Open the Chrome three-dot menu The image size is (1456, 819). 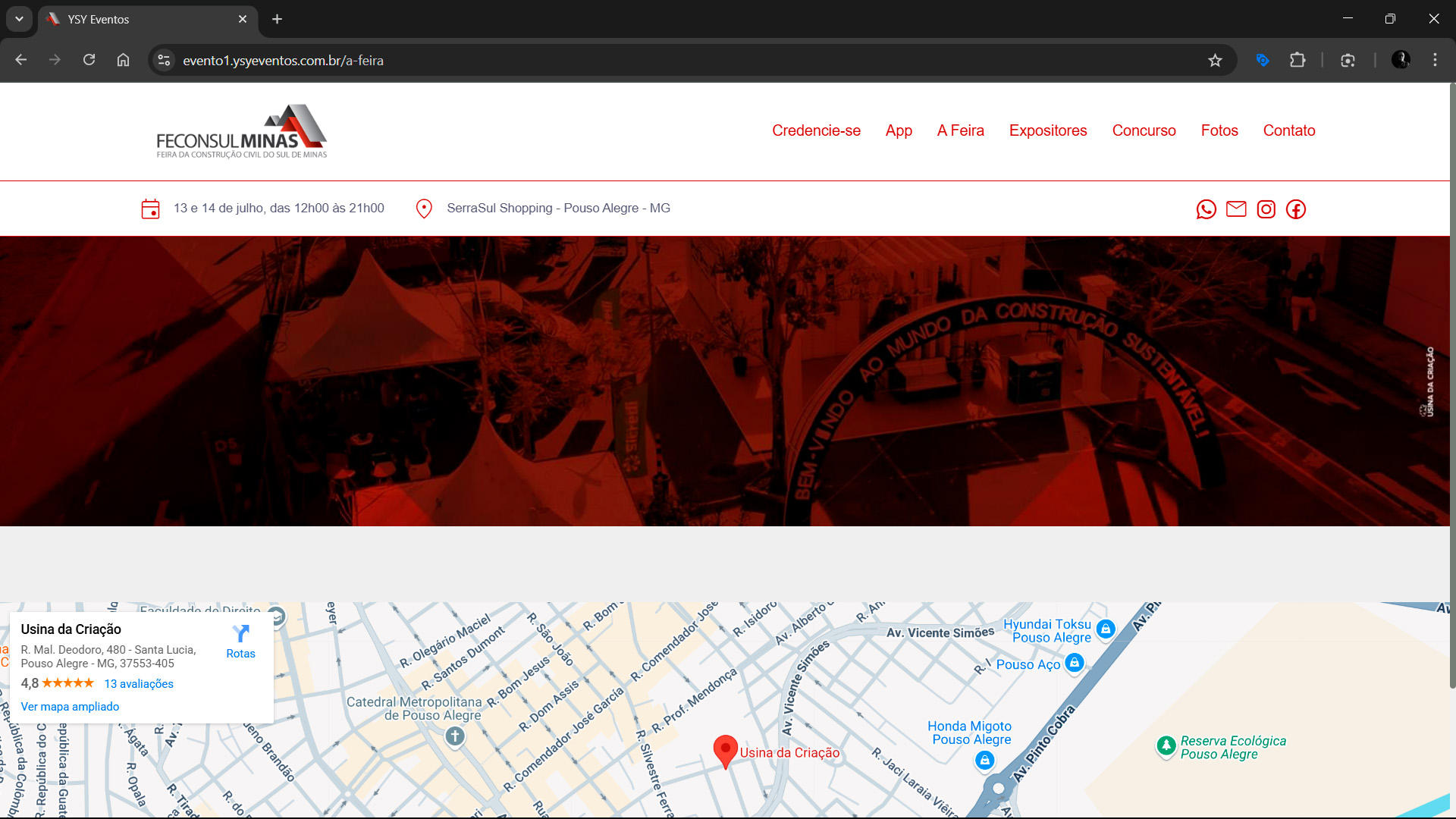[1435, 60]
